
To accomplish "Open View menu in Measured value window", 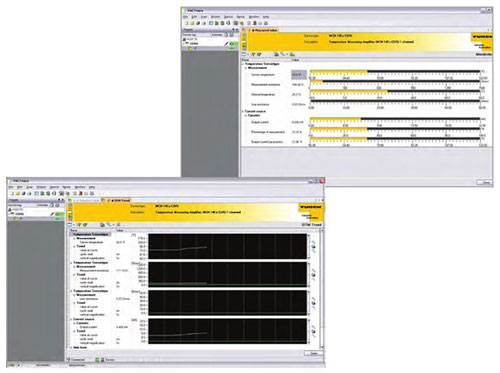I will (x=204, y=17).
